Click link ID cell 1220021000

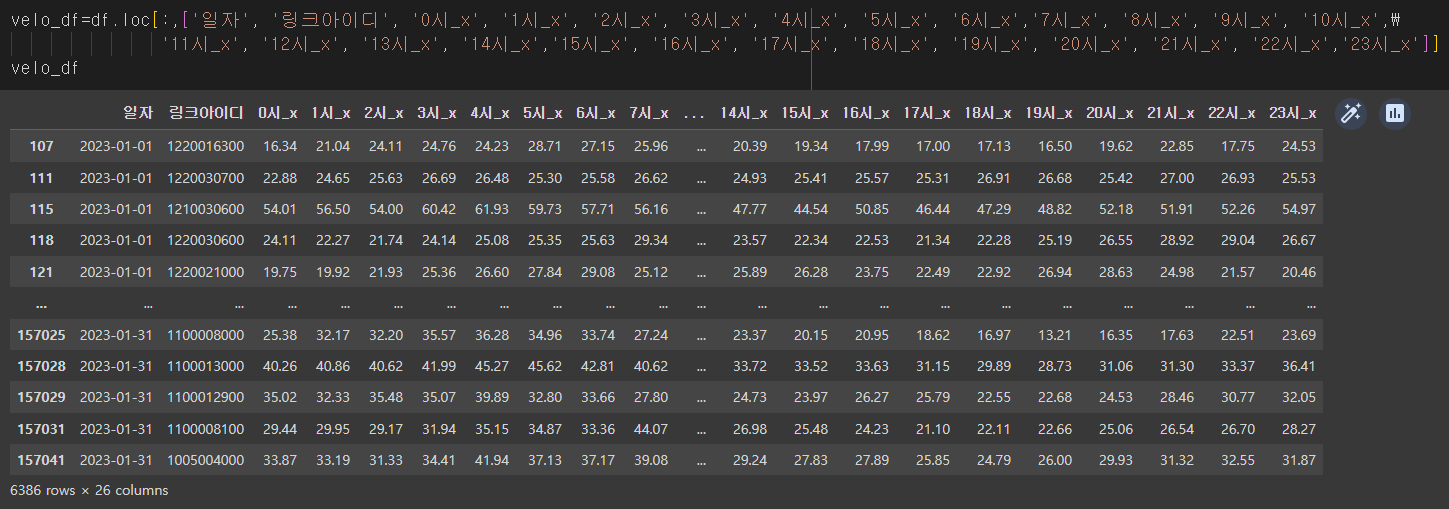(x=206, y=272)
